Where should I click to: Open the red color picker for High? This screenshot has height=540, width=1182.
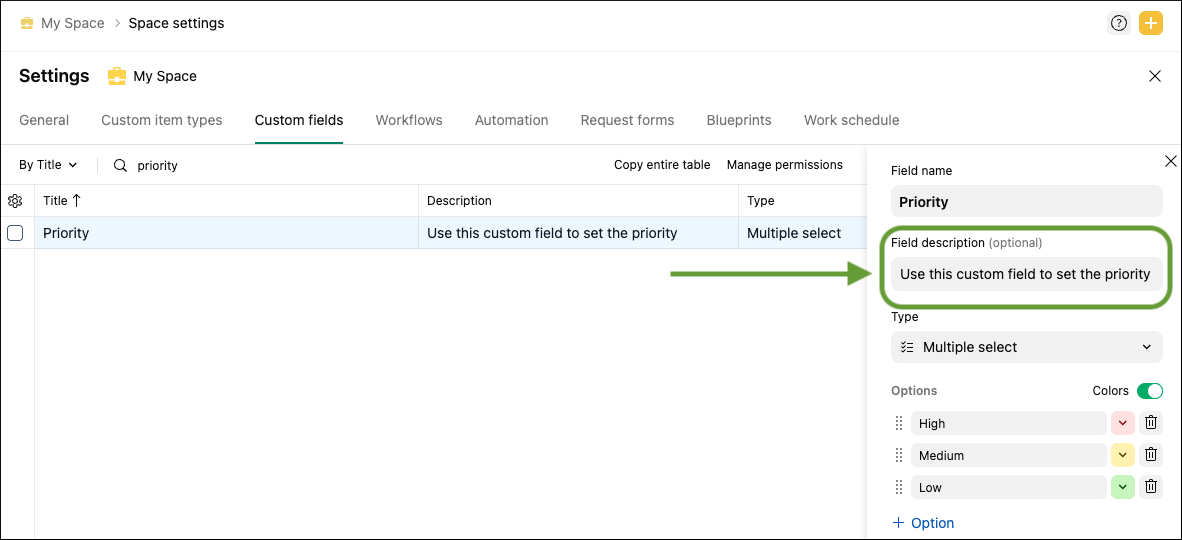tap(1122, 423)
